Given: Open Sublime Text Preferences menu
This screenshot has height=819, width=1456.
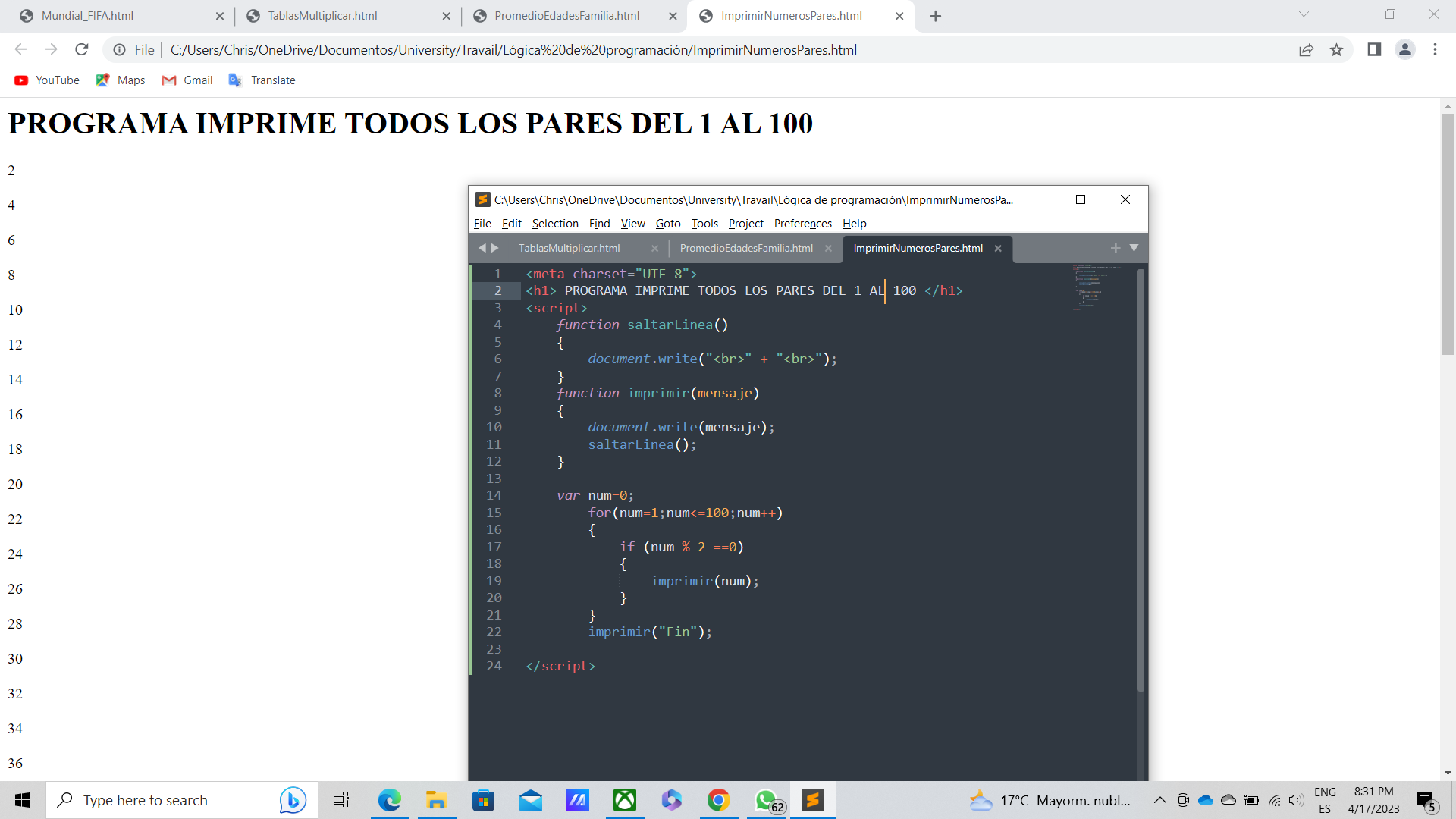Looking at the screenshot, I should click(803, 224).
